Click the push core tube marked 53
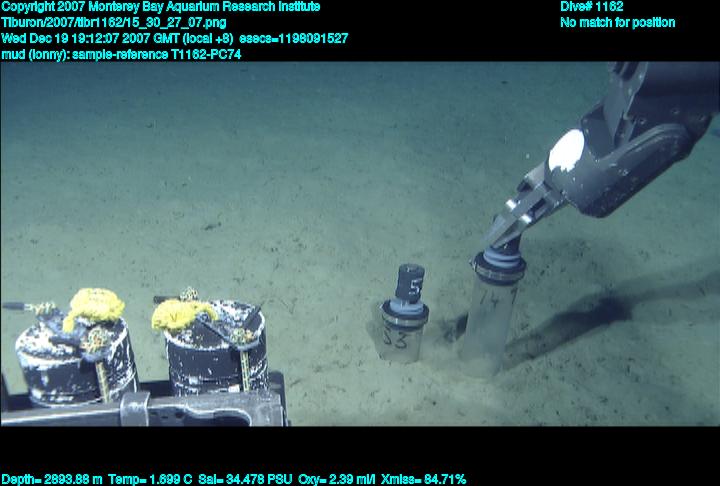 403,315
